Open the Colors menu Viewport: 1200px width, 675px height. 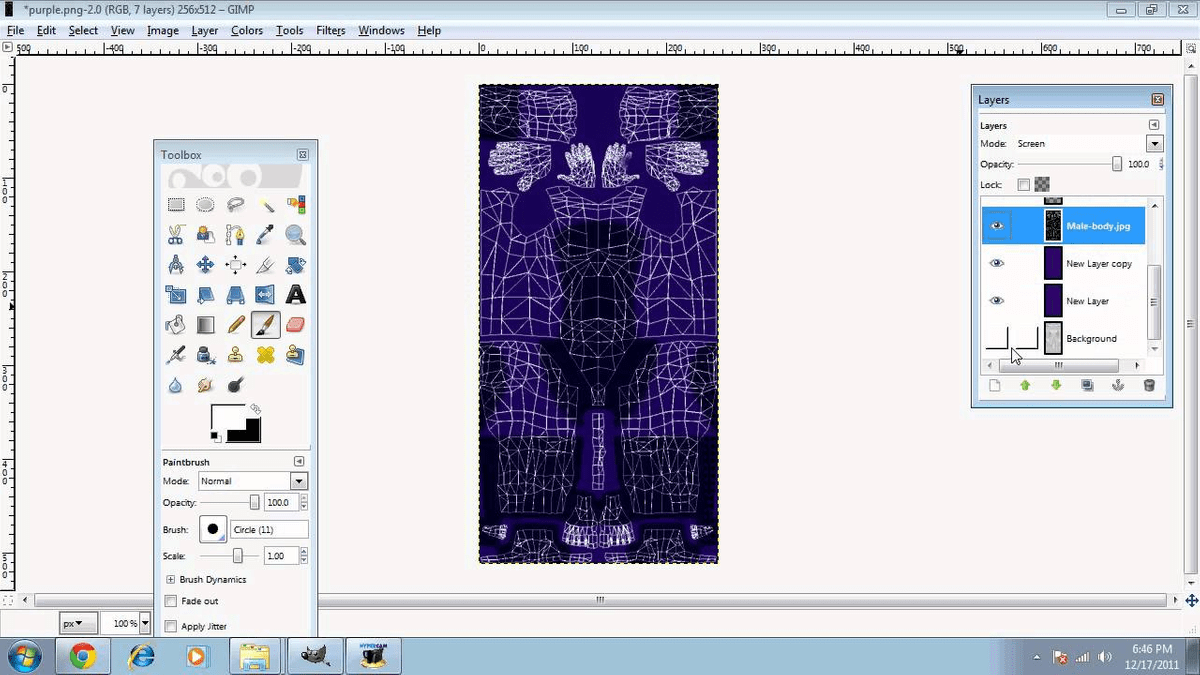pos(246,30)
